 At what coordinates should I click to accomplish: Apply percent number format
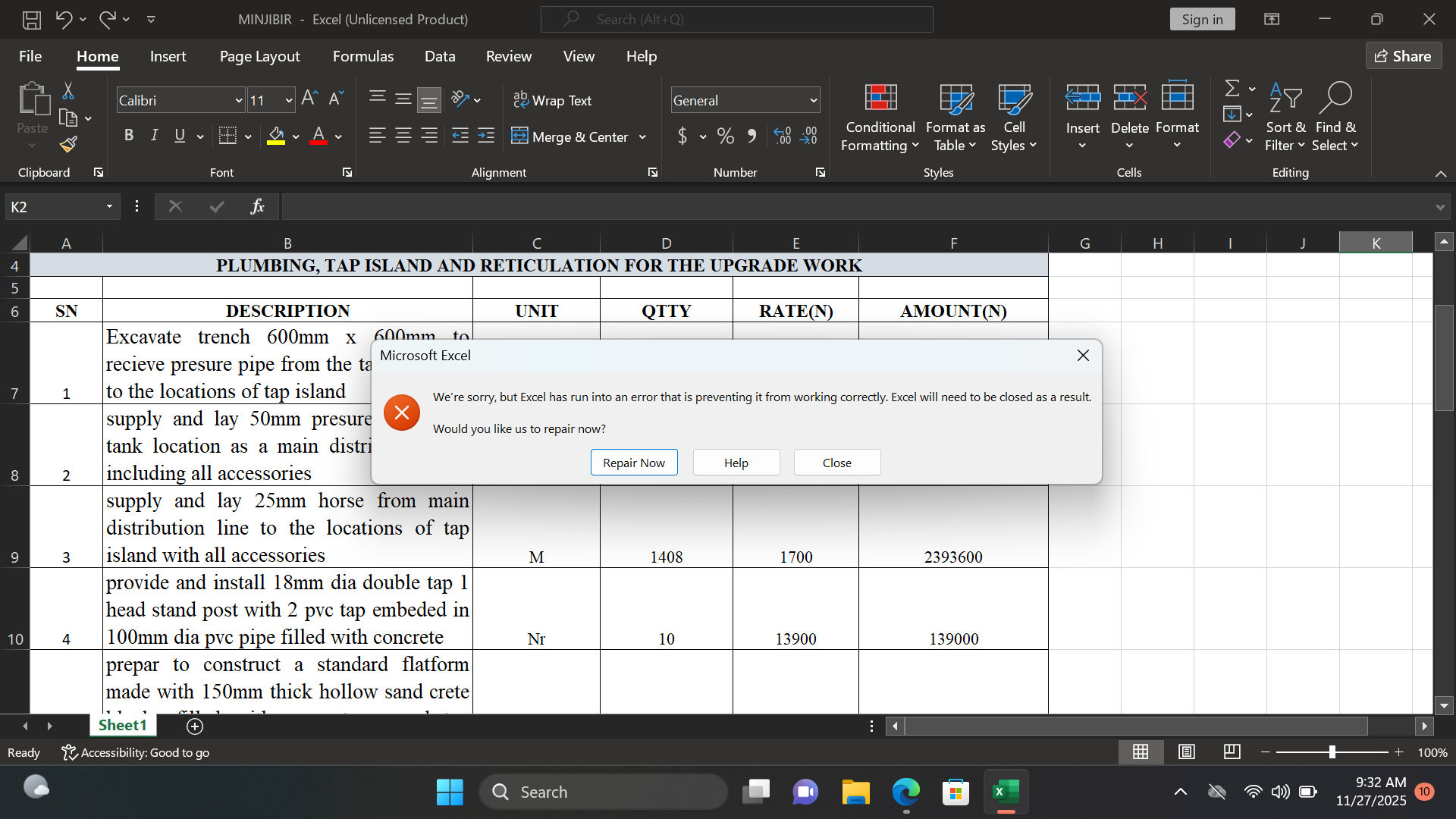tap(724, 136)
